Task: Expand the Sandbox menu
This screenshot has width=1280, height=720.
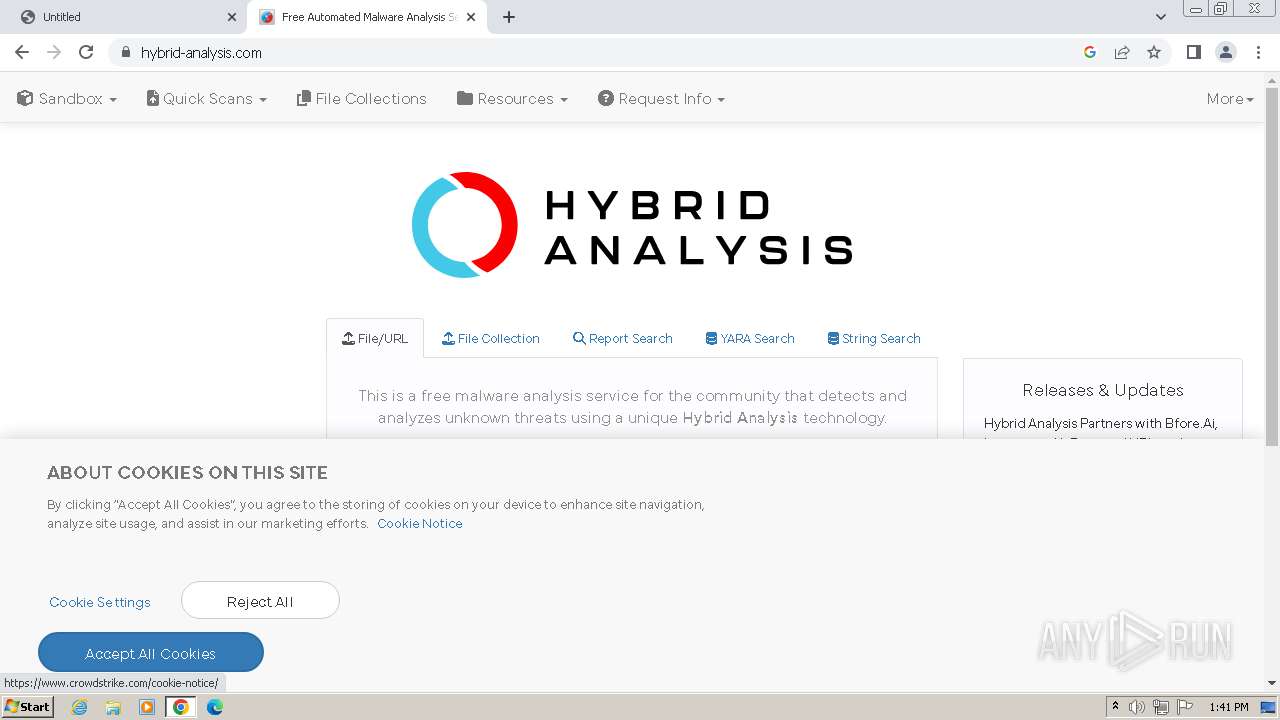Action: pos(67,99)
